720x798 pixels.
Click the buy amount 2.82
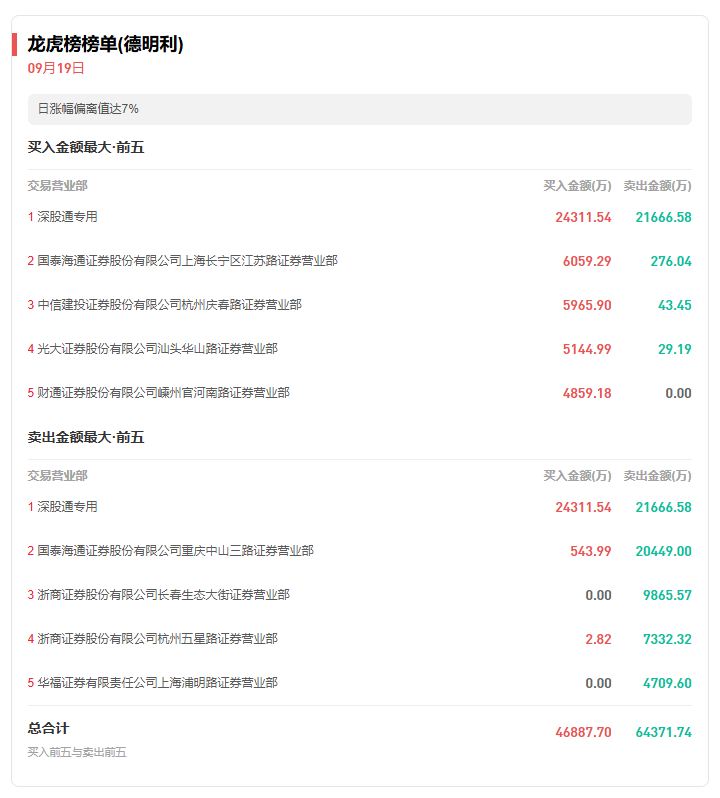click(598, 639)
